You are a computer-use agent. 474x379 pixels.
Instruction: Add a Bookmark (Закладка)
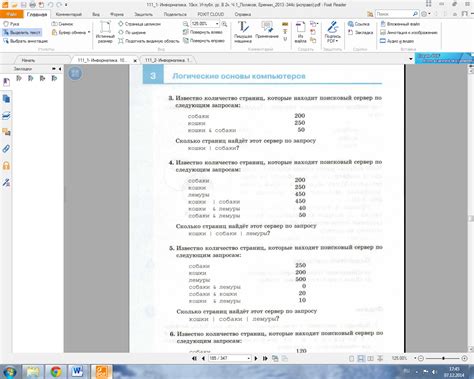360,32
